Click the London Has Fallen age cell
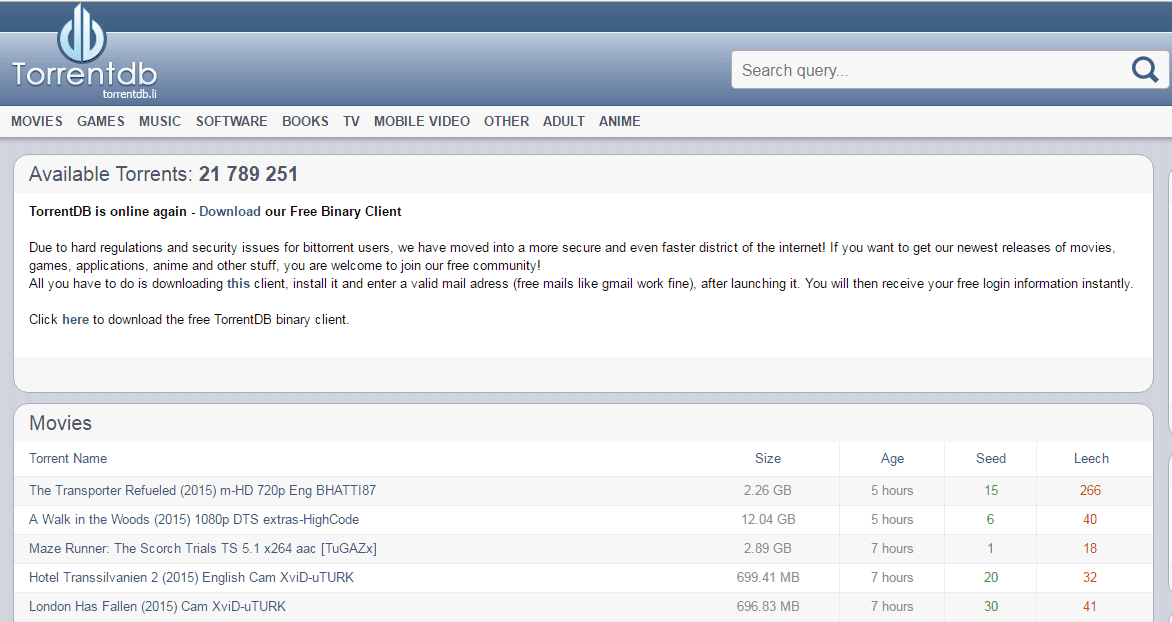This screenshot has width=1172, height=622. click(892, 606)
